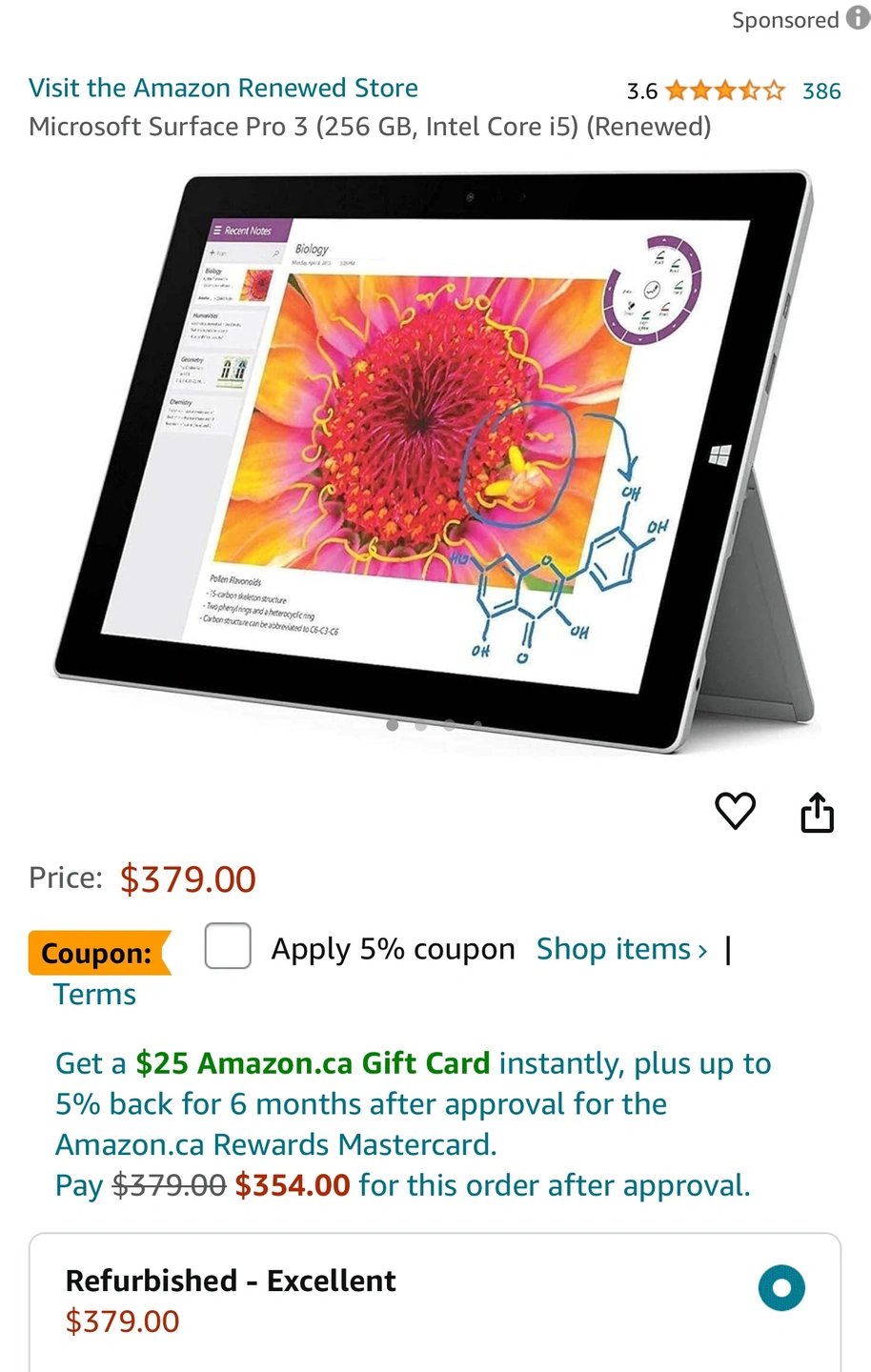Open the star rating breakdown
This screenshot has width=871, height=1372.
[x=725, y=91]
